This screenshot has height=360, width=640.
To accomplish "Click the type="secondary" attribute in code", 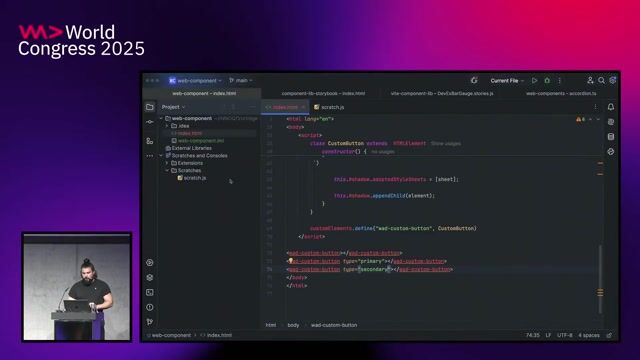I will [368, 269].
